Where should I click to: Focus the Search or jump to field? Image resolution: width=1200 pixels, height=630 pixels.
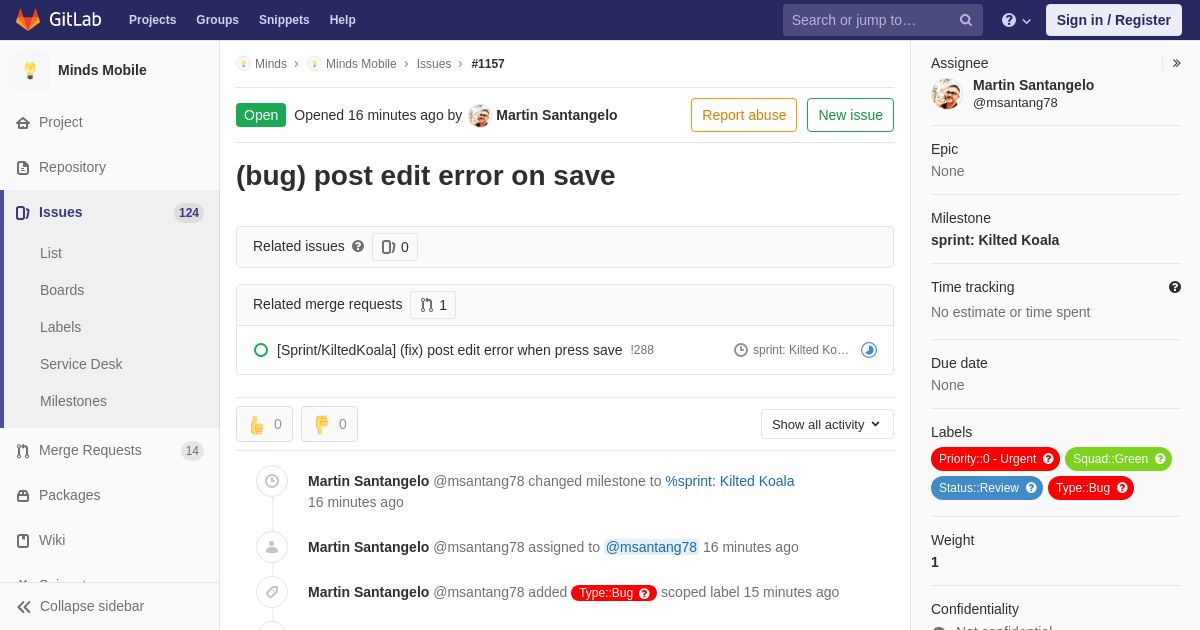pyautogui.click(x=883, y=20)
